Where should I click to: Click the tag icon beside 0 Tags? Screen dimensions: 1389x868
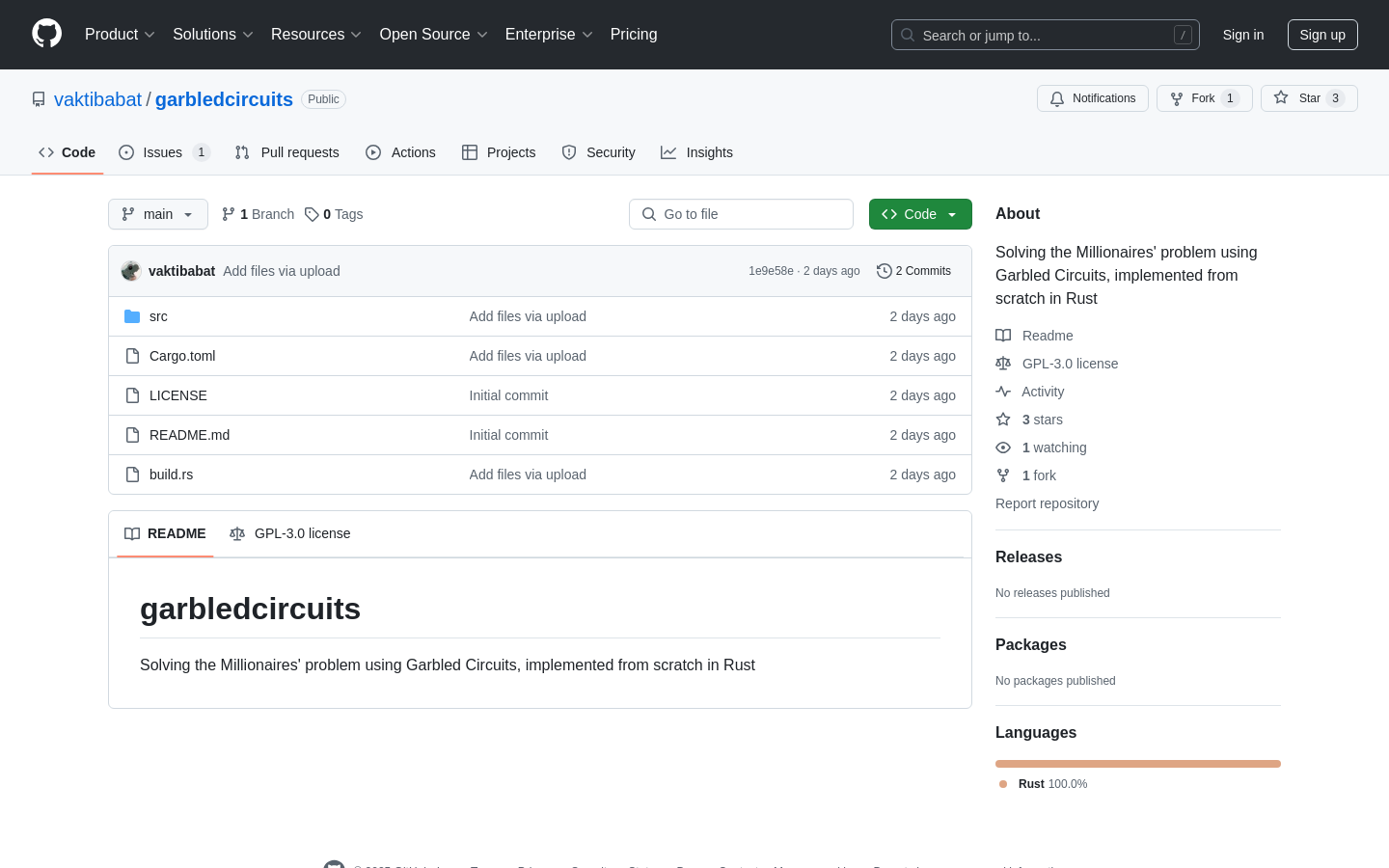click(x=312, y=214)
